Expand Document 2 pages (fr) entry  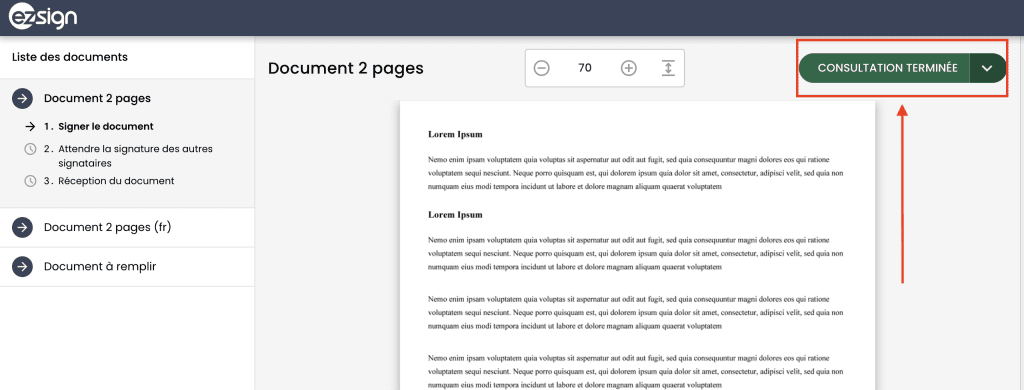pyautogui.click(x=127, y=227)
